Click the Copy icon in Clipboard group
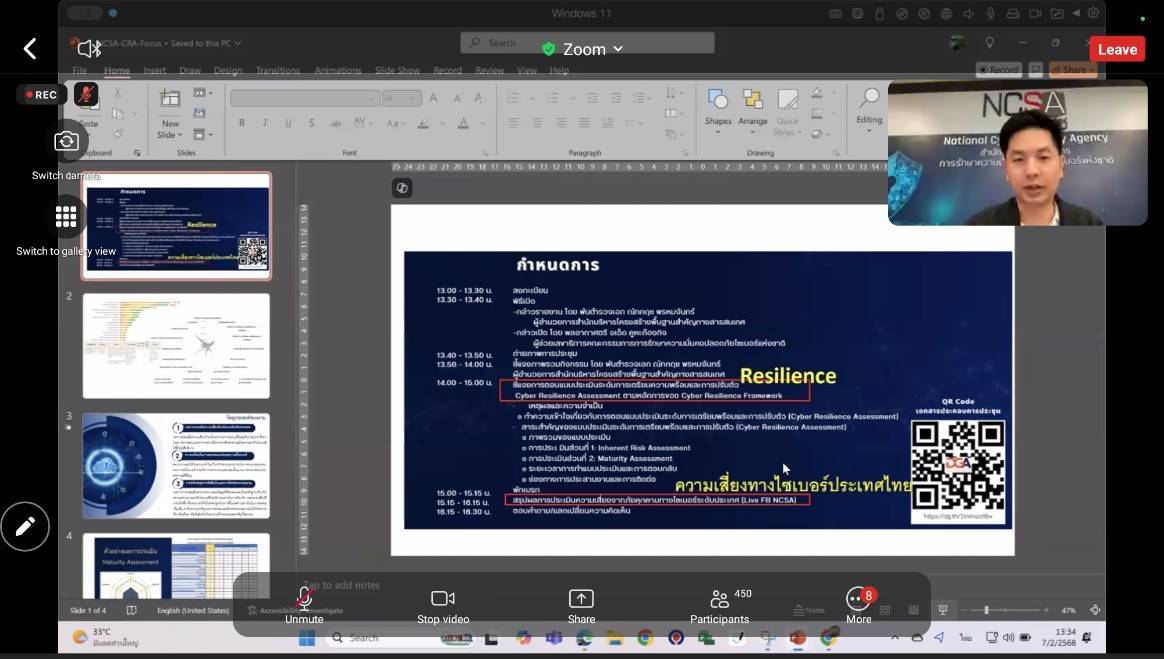This screenshot has height=659, width=1164. coord(117,114)
